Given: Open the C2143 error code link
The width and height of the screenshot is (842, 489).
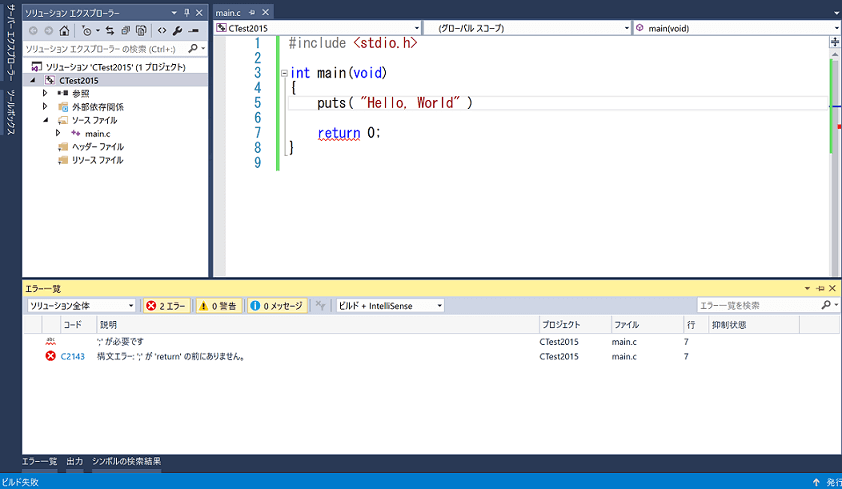Looking at the screenshot, I should coord(72,356).
